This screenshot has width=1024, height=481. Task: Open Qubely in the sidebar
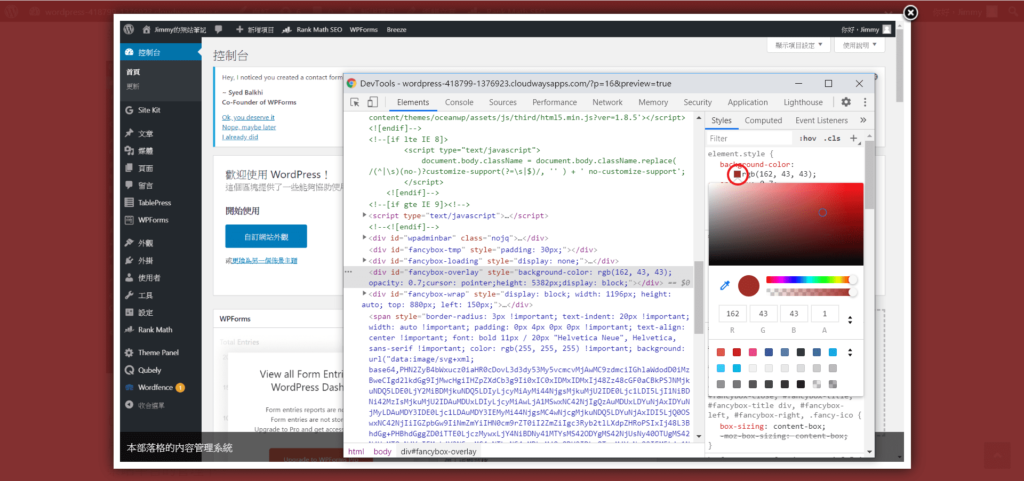(150, 370)
